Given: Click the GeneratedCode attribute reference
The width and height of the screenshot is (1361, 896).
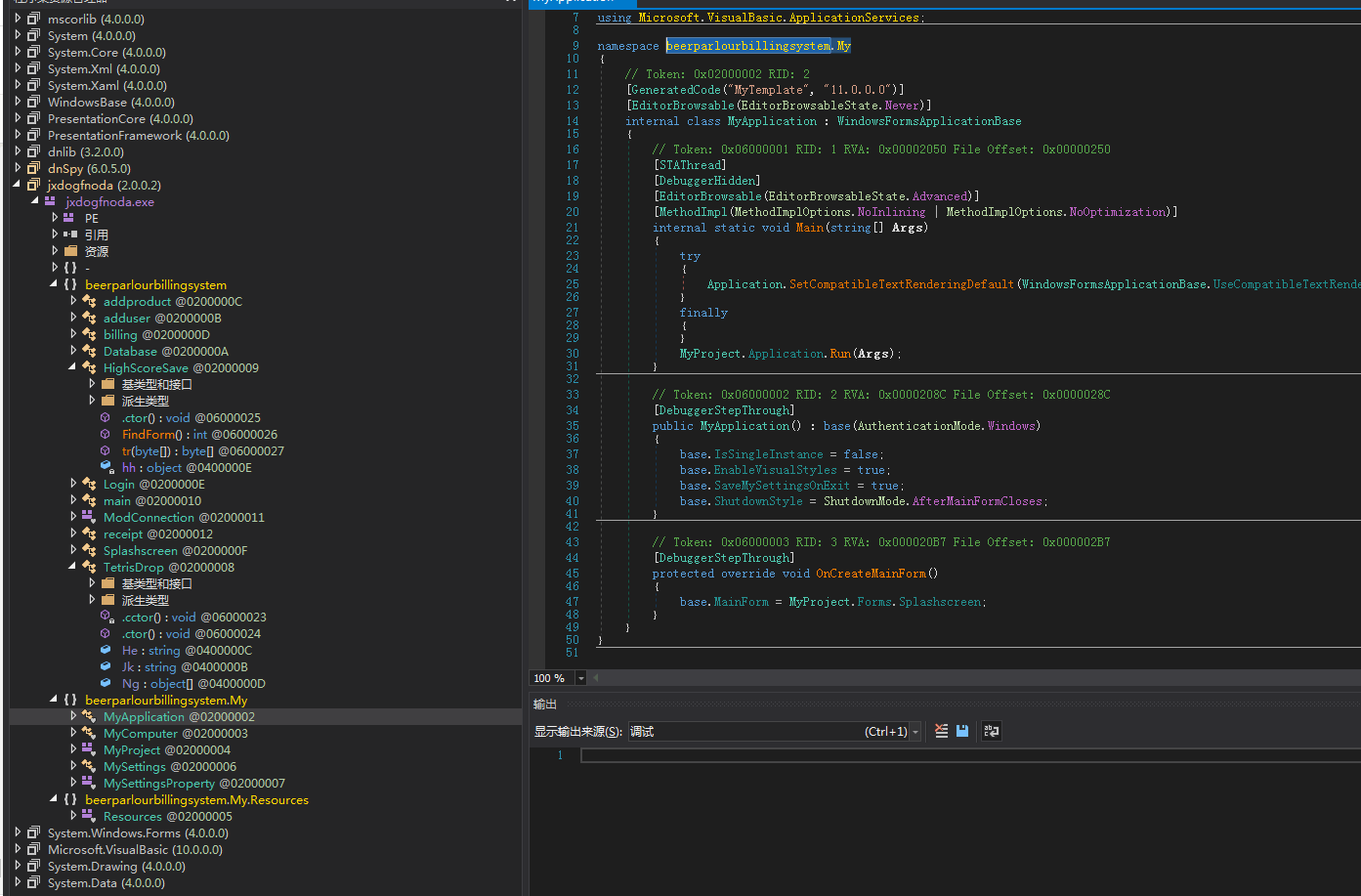Looking at the screenshot, I should pos(677,90).
